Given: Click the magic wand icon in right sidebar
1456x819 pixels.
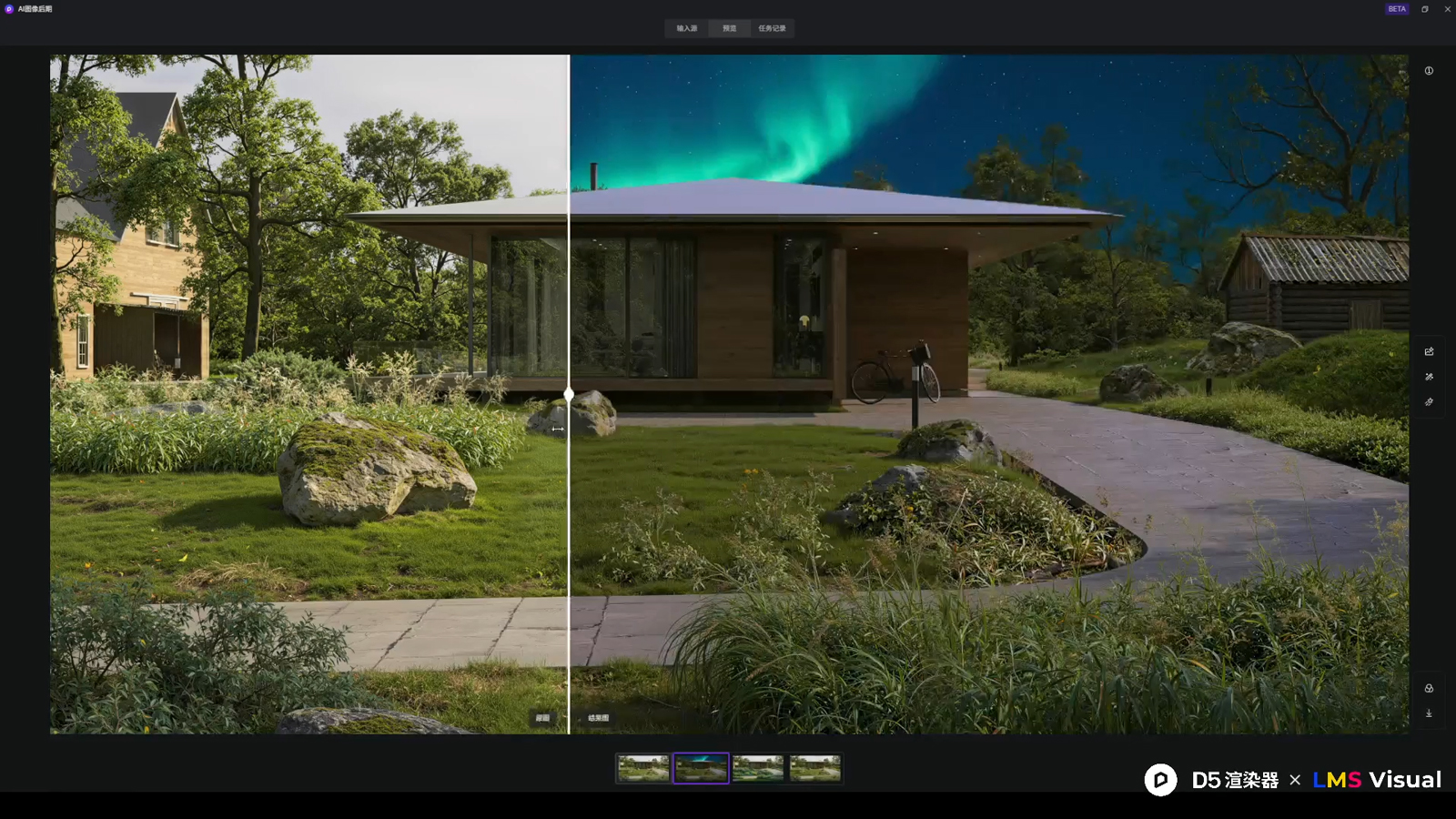Looking at the screenshot, I should (1429, 377).
